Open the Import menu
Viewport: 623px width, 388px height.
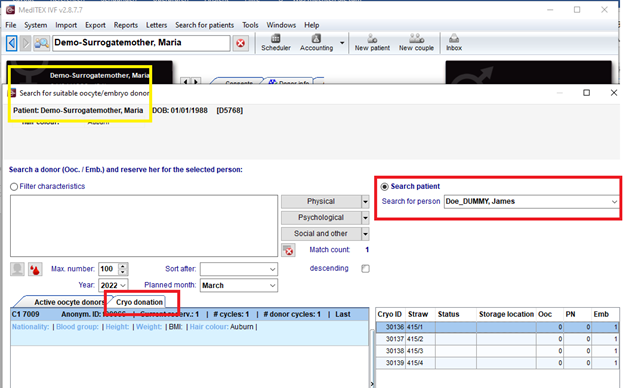click(x=66, y=25)
